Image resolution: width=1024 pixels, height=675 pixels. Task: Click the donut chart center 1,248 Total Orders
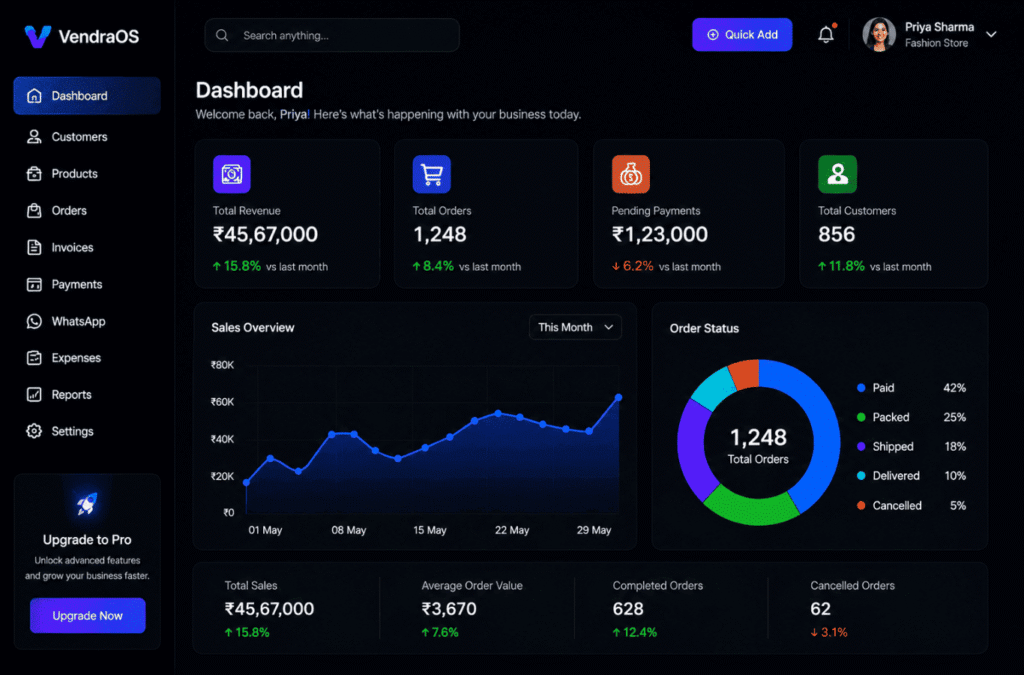pyautogui.click(x=758, y=445)
